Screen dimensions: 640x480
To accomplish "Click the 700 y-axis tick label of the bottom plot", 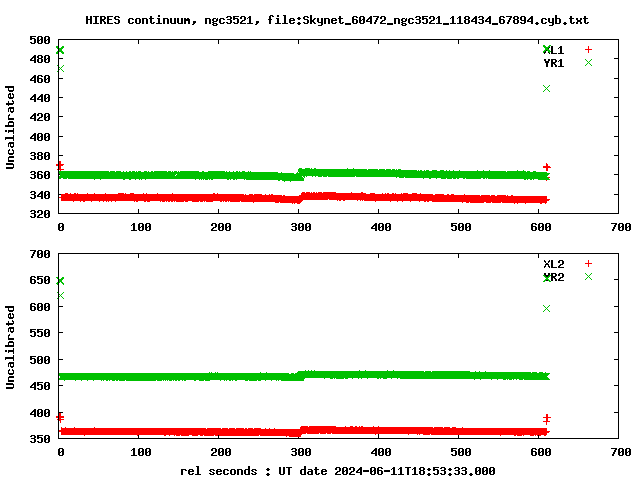I will (40, 254).
